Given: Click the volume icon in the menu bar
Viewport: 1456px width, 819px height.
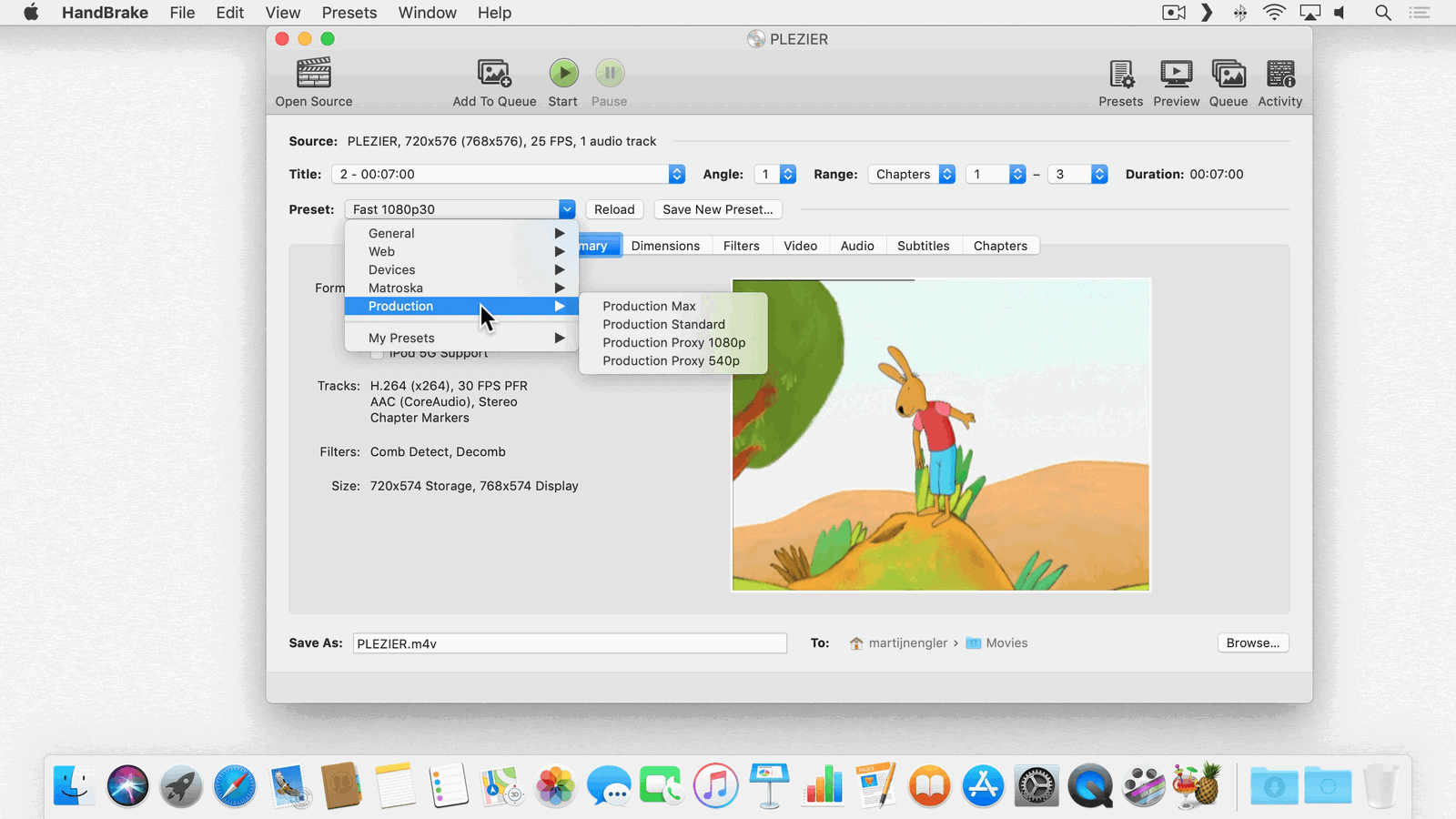Looking at the screenshot, I should click(x=1340, y=13).
